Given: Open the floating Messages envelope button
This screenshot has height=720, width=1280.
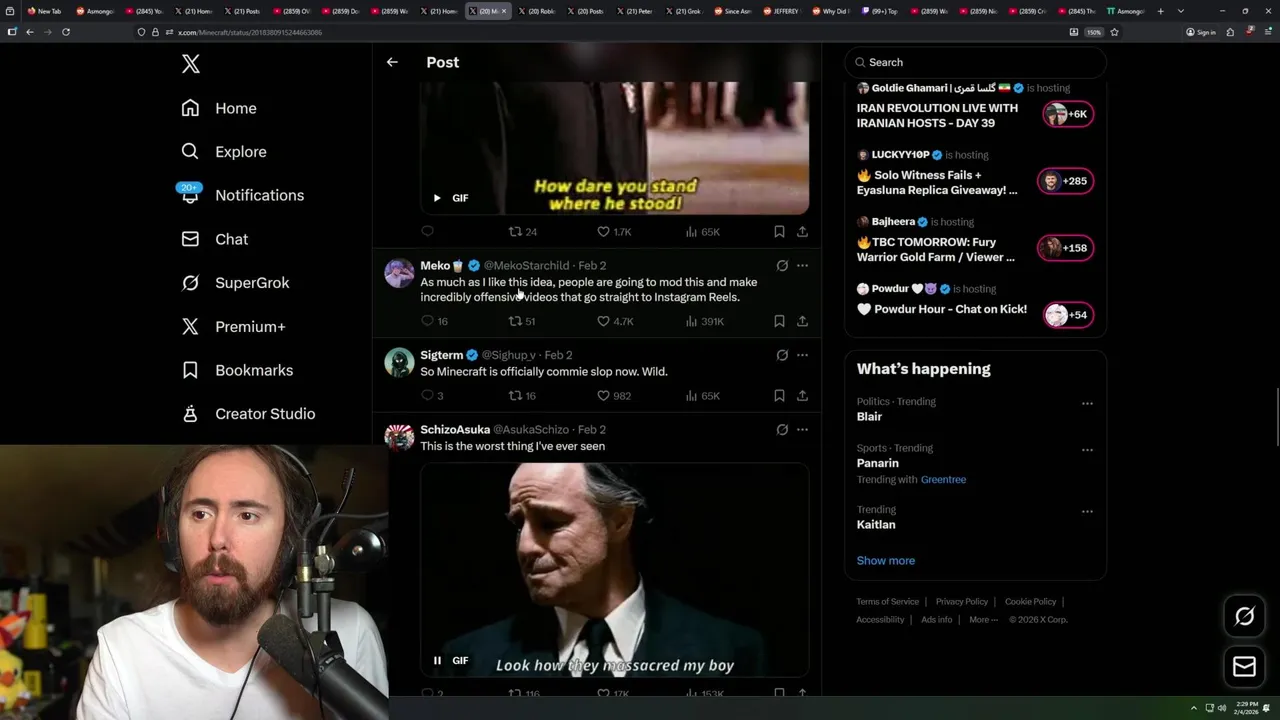Looking at the screenshot, I should 1244,667.
